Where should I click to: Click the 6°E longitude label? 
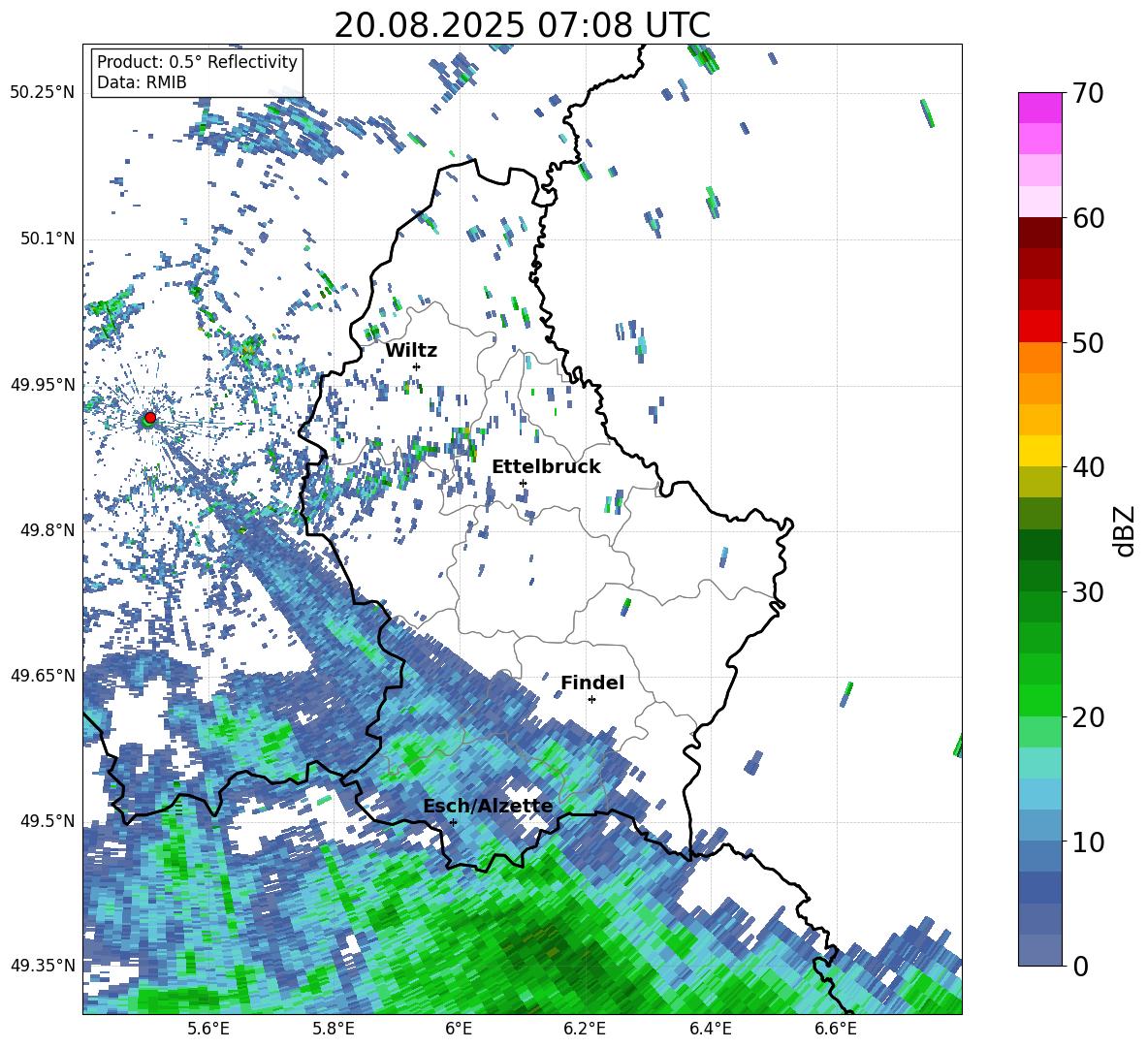point(459,1029)
